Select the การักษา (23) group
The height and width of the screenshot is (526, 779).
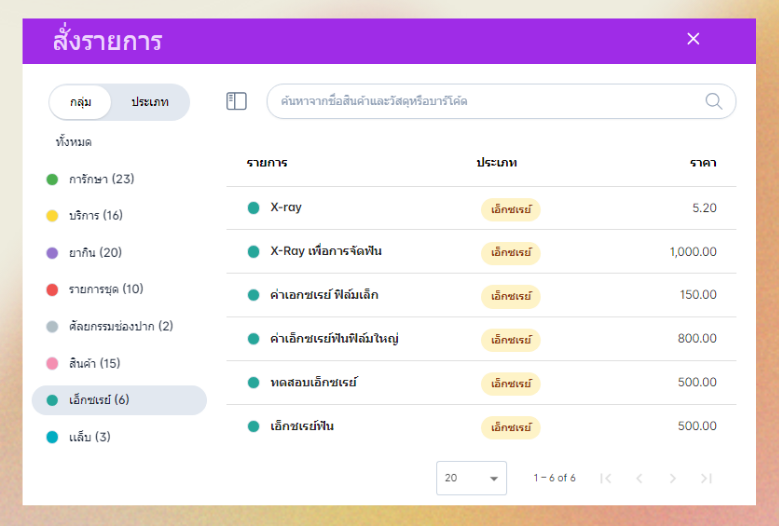click(119, 179)
